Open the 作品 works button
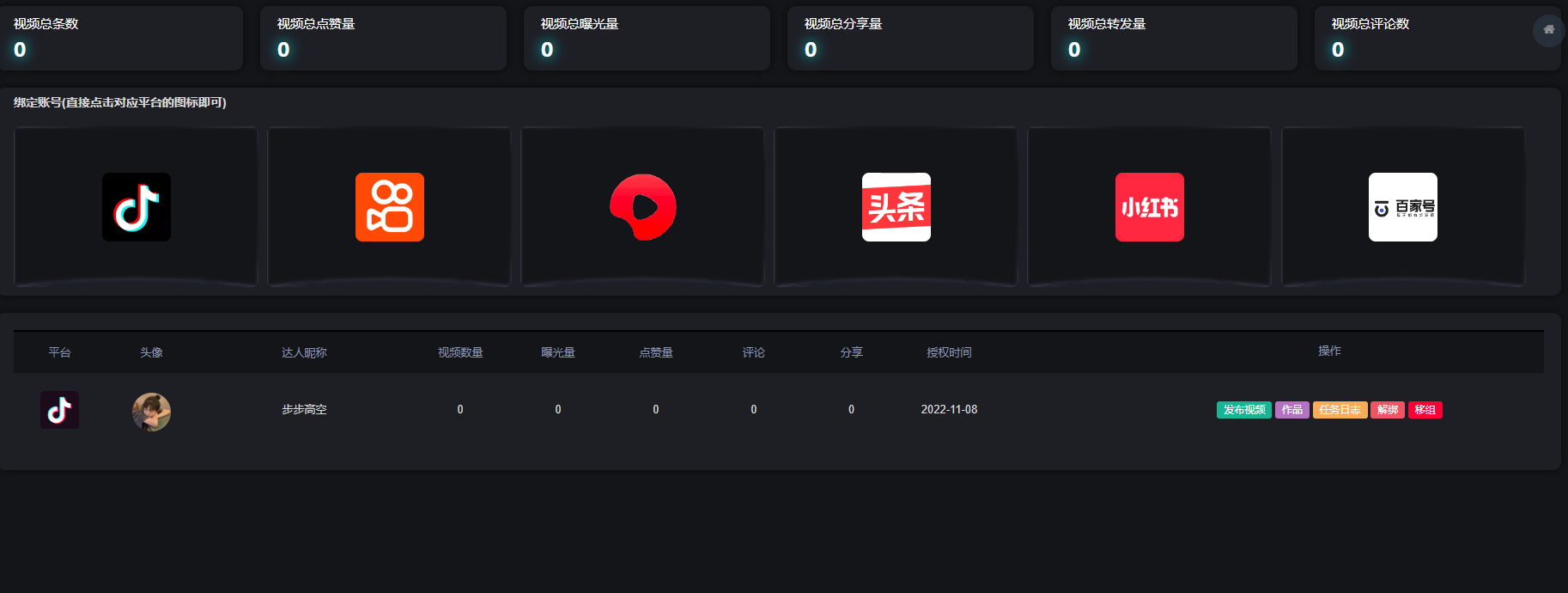 tap(1292, 410)
